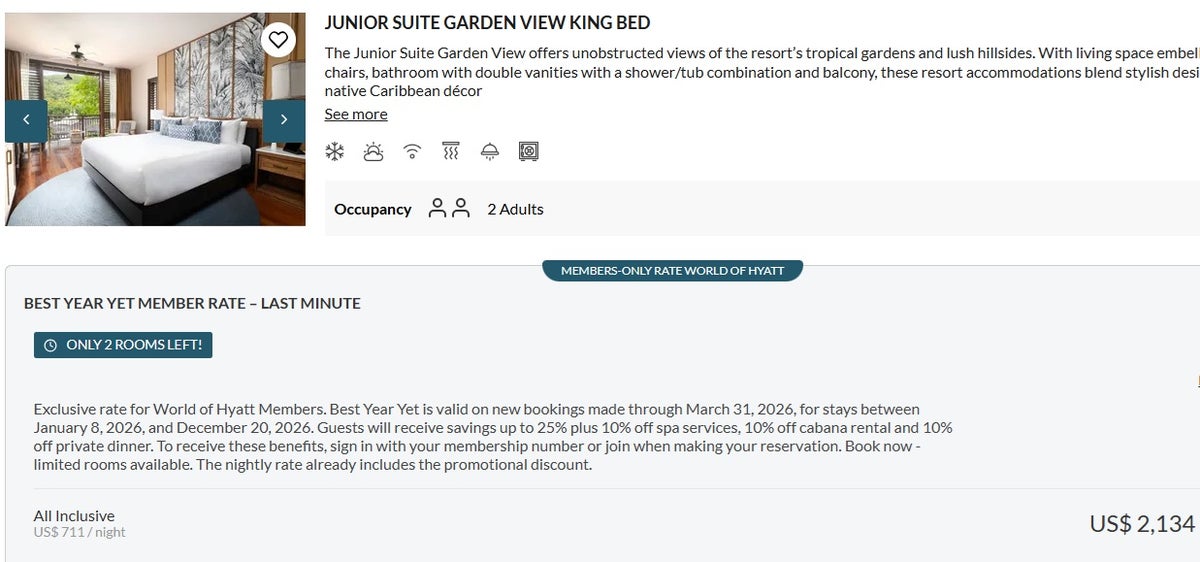Click the Best Year Yet Member Rate heading
This screenshot has width=1200, height=562.
point(192,303)
